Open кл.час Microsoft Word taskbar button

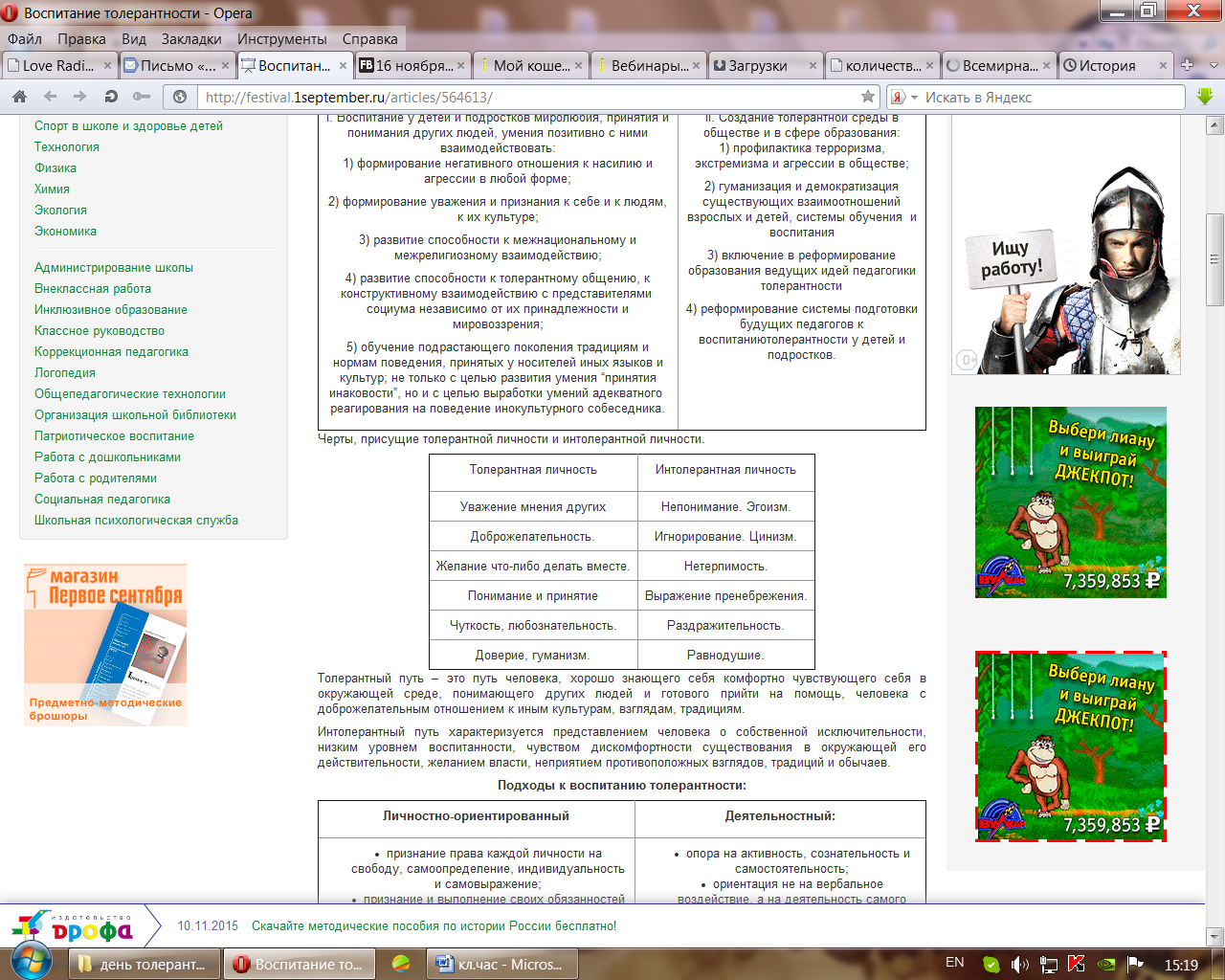501,964
